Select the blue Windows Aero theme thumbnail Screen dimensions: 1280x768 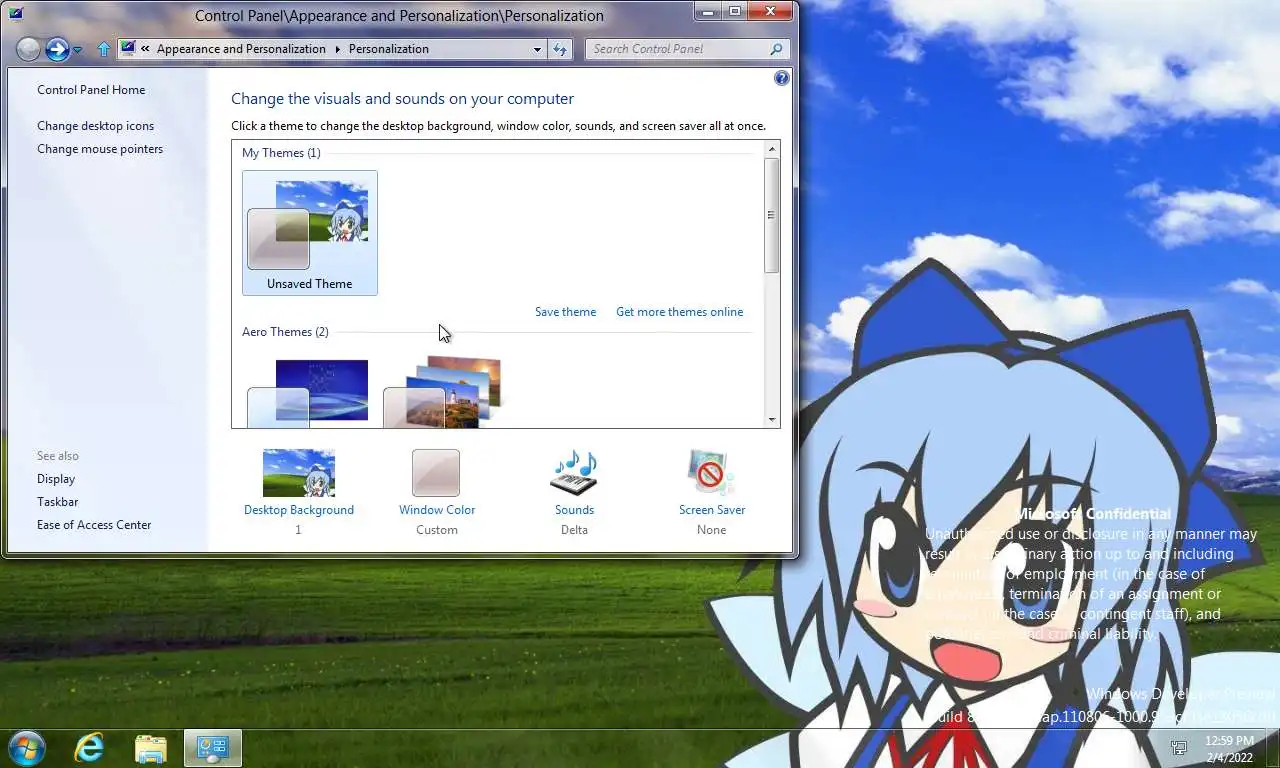coord(310,392)
